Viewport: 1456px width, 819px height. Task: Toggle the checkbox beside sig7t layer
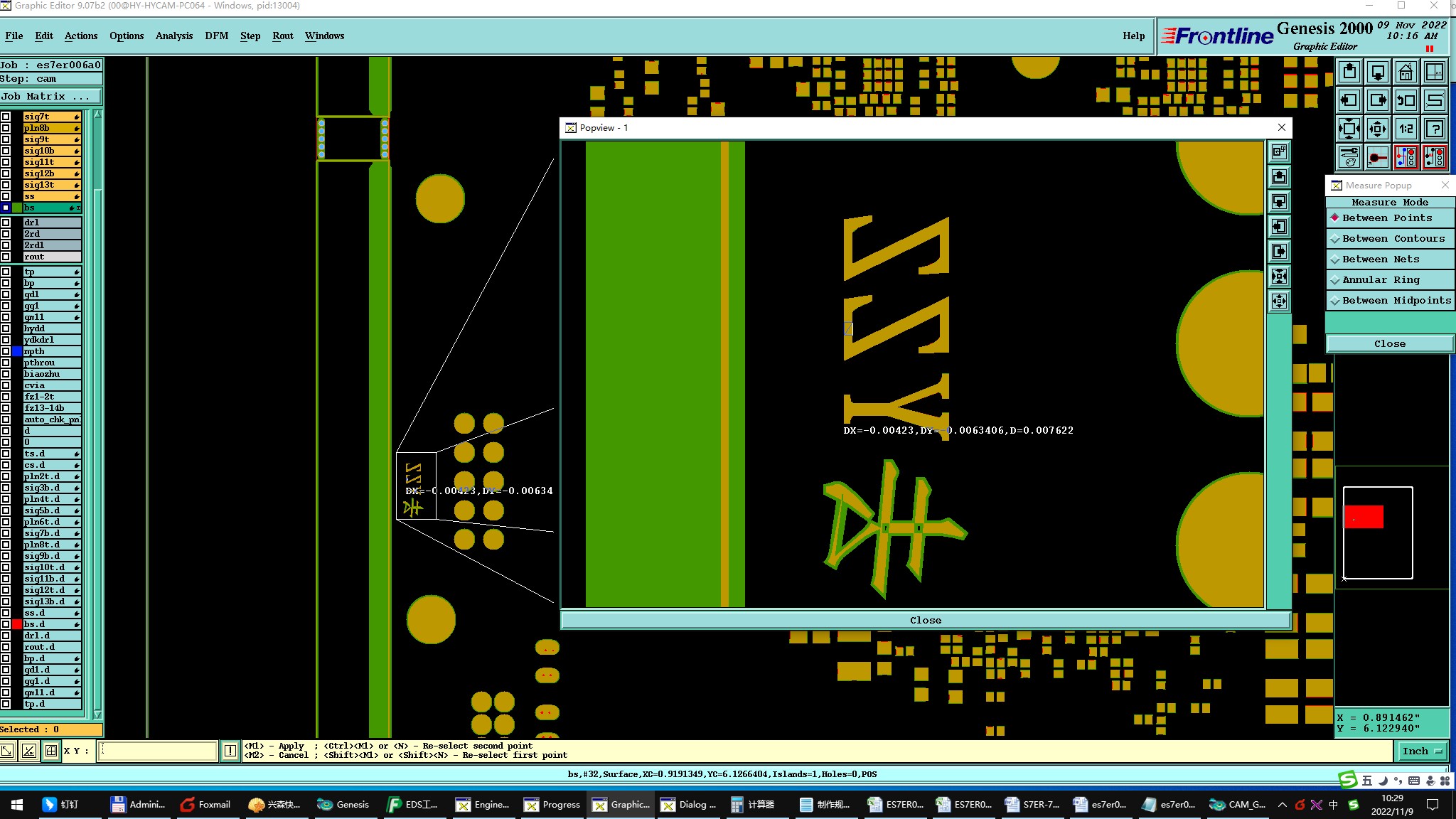point(6,117)
